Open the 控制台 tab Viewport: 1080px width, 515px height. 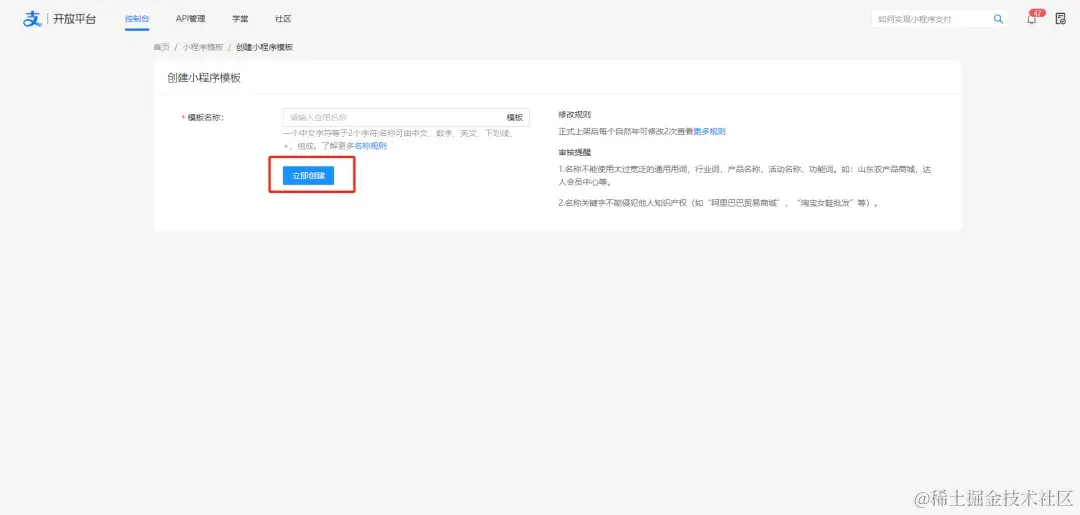[137, 19]
